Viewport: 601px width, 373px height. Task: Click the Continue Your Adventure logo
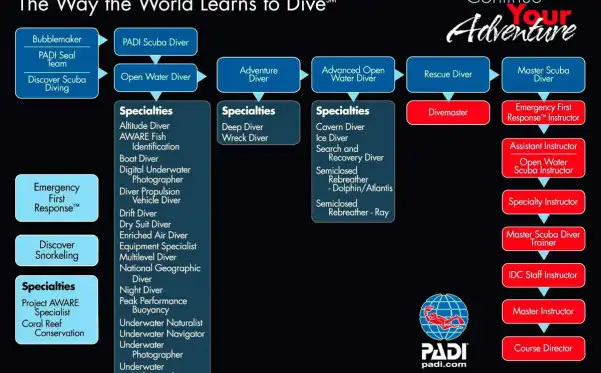click(512, 21)
